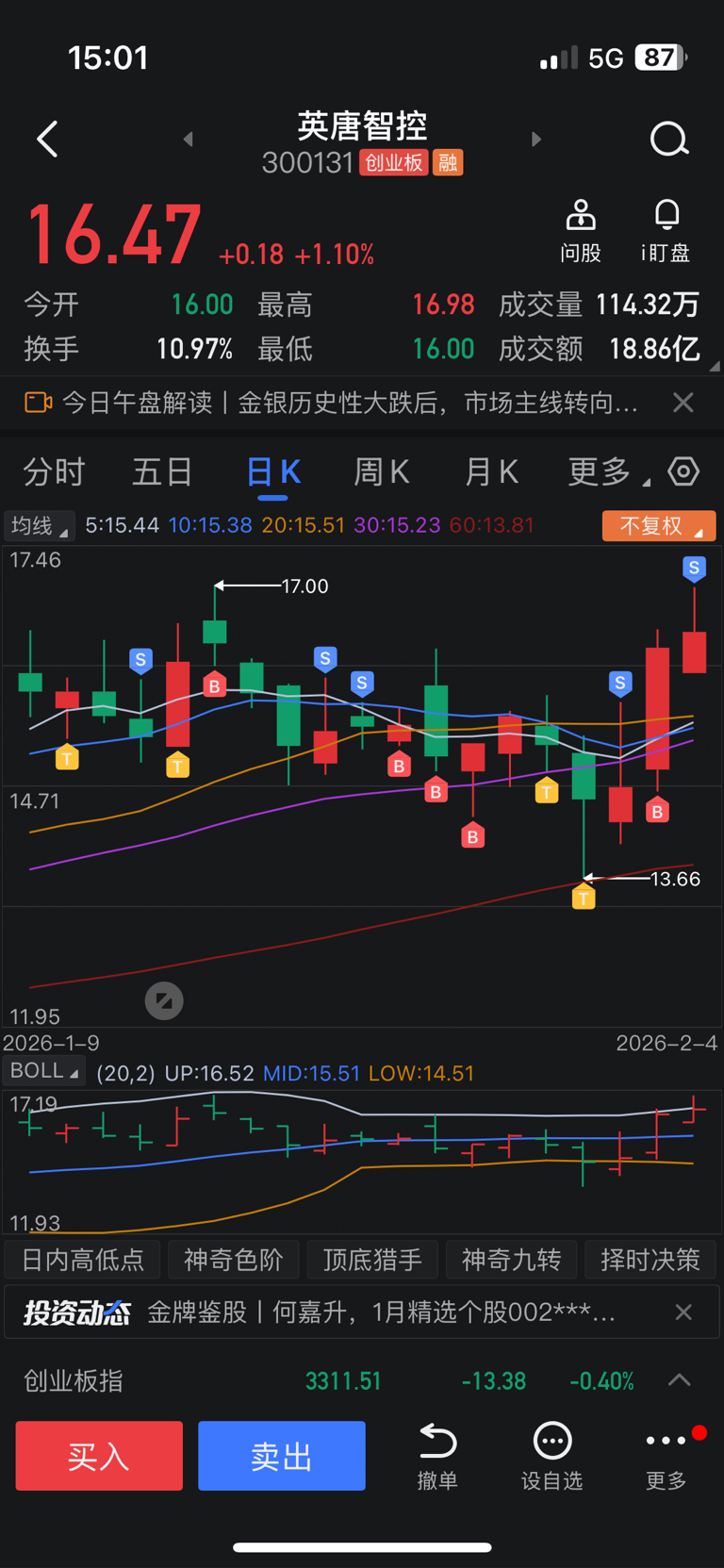The image size is (724, 1568).
Task: Open i盯盘 bell alert icon
Action: (666, 231)
